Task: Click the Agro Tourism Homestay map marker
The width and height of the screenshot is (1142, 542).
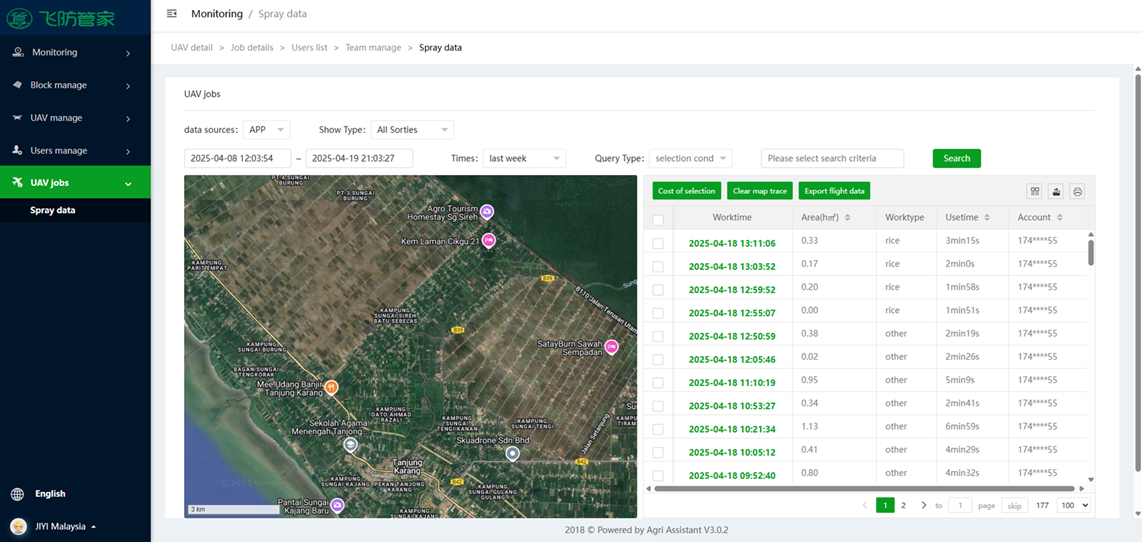Action: click(487, 211)
